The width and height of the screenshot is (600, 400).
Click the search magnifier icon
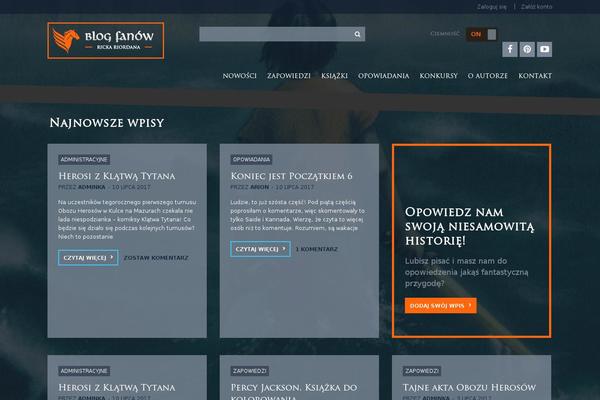pos(357,34)
